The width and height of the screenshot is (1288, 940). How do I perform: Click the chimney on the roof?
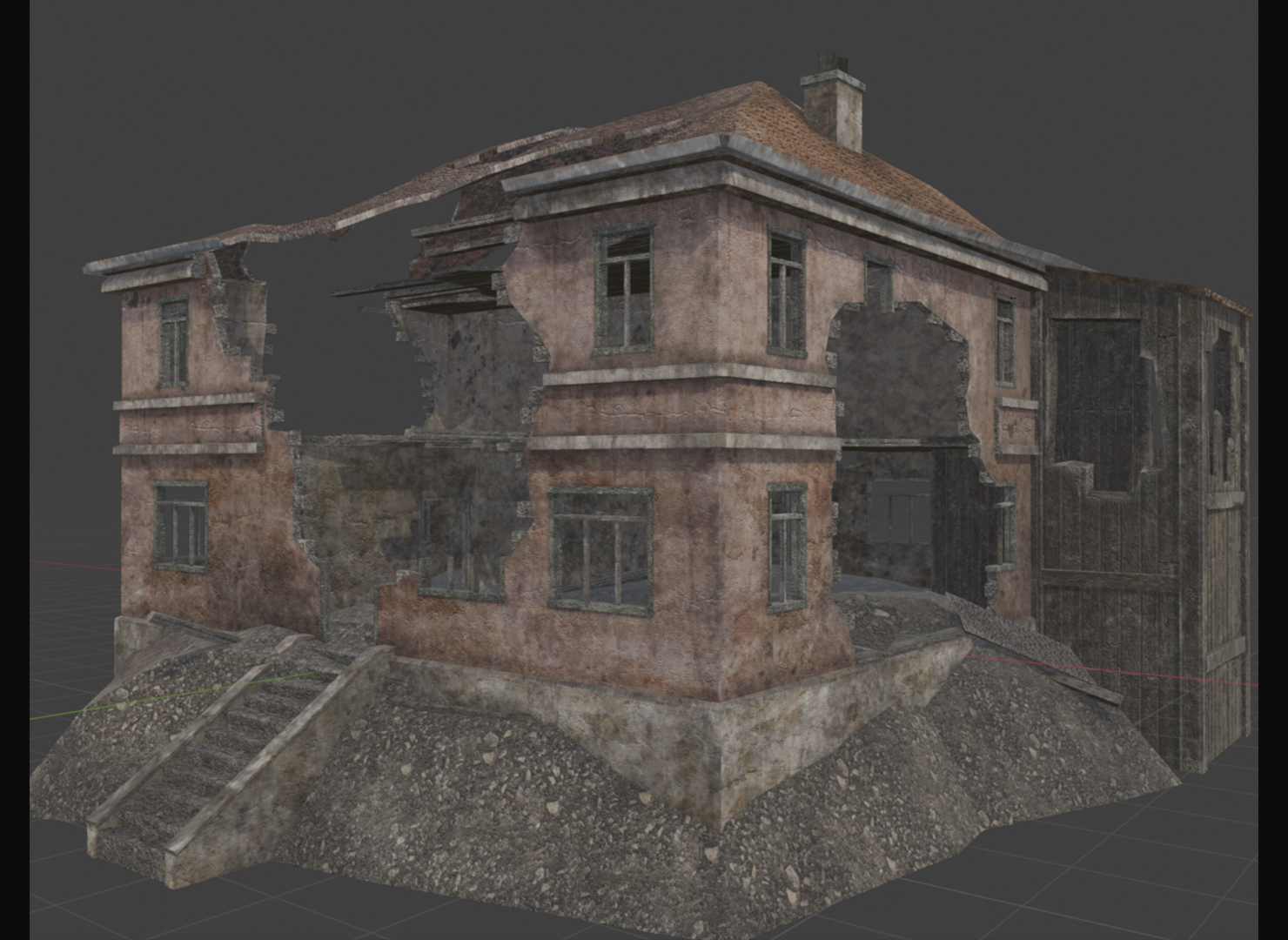point(833,106)
